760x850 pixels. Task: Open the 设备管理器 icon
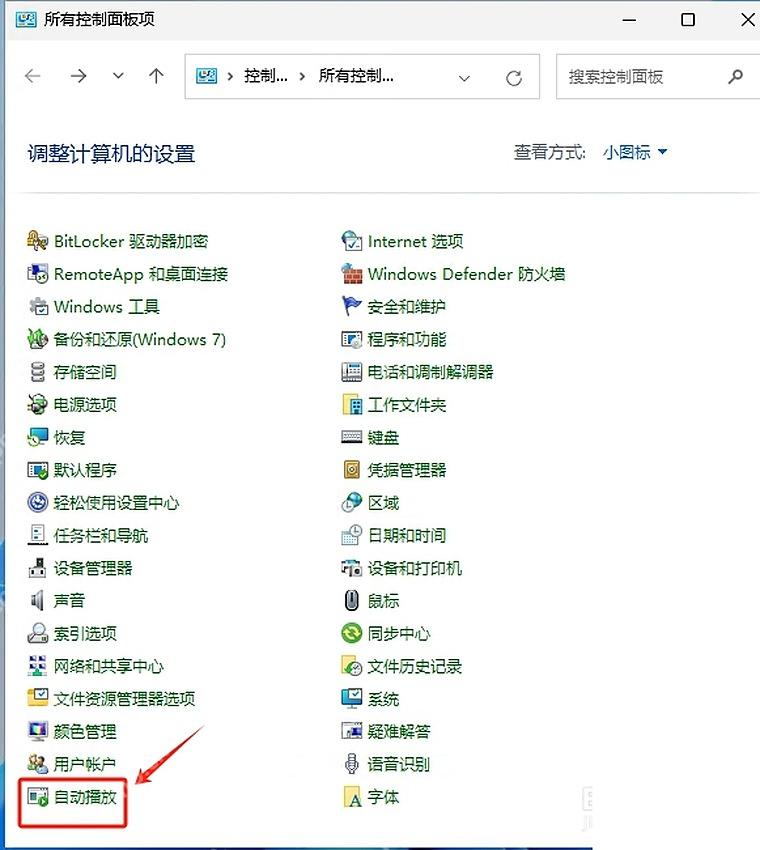click(37, 568)
